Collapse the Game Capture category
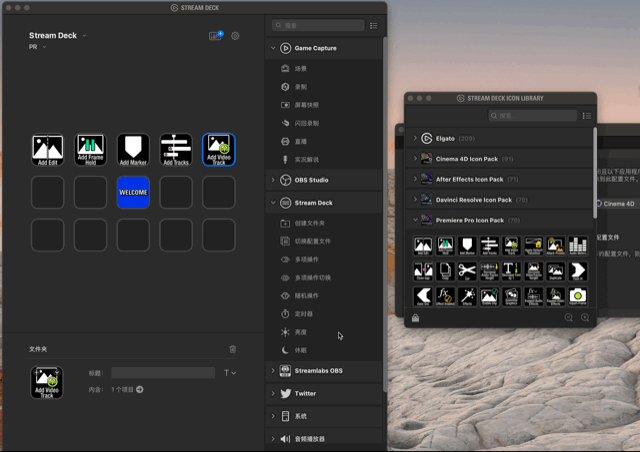The height and width of the screenshot is (452, 640). tap(273, 48)
